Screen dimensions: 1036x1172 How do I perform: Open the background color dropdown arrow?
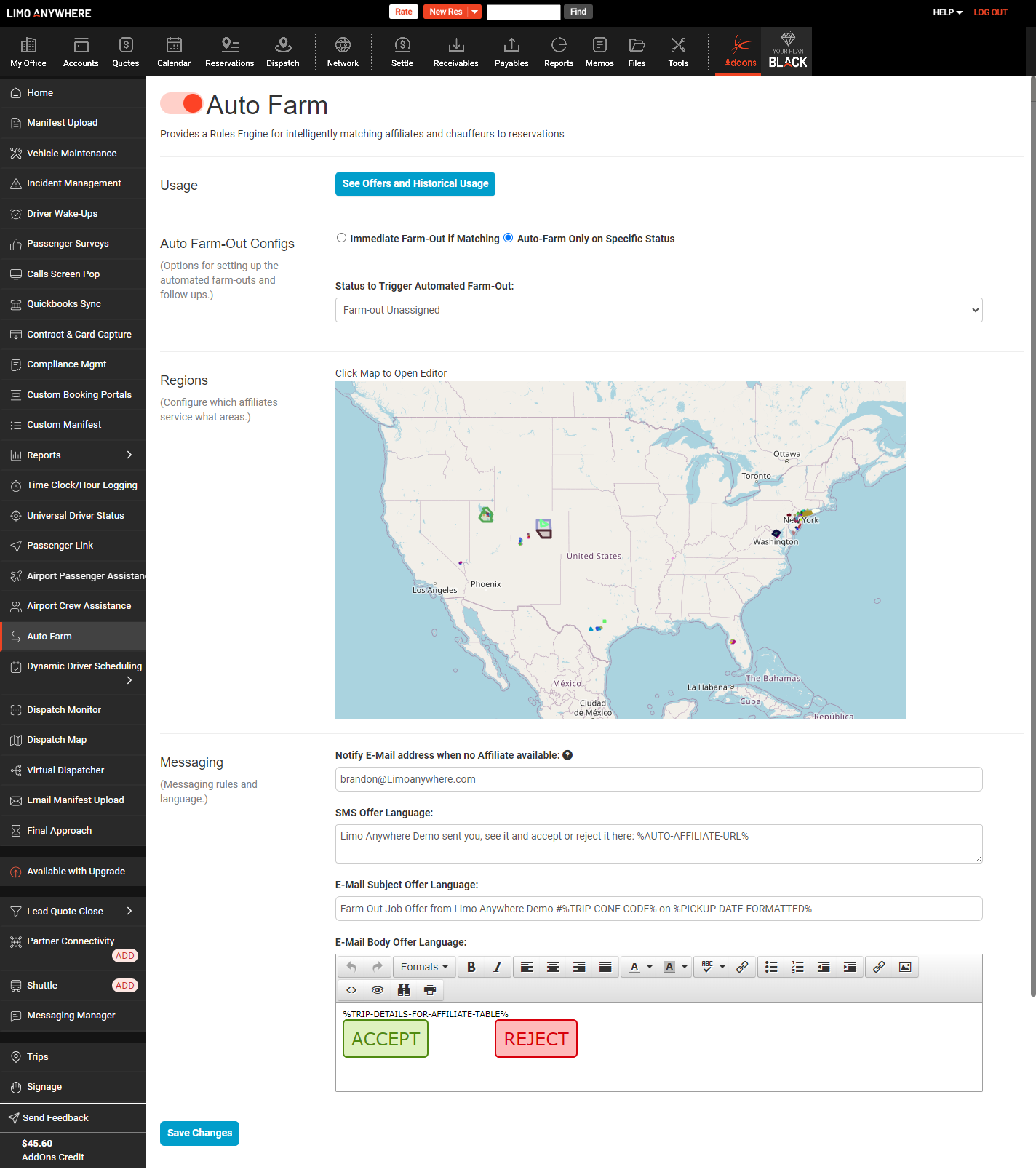[685, 967]
